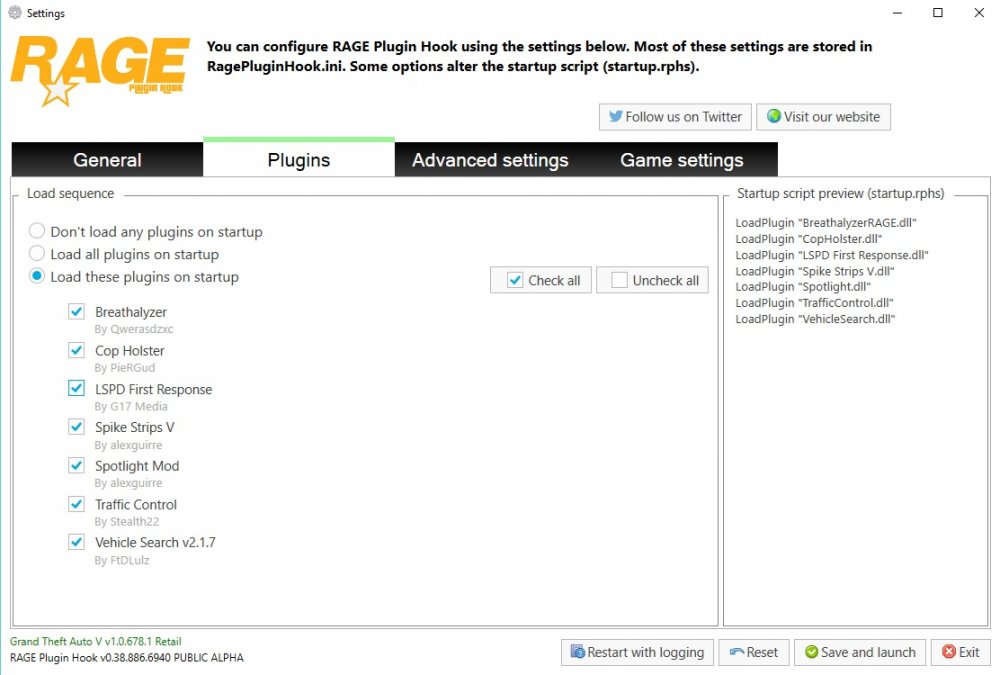Image resolution: width=1000 pixels, height=675 pixels.
Task: Open the Advanced settings tab
Action: [490, 159]
